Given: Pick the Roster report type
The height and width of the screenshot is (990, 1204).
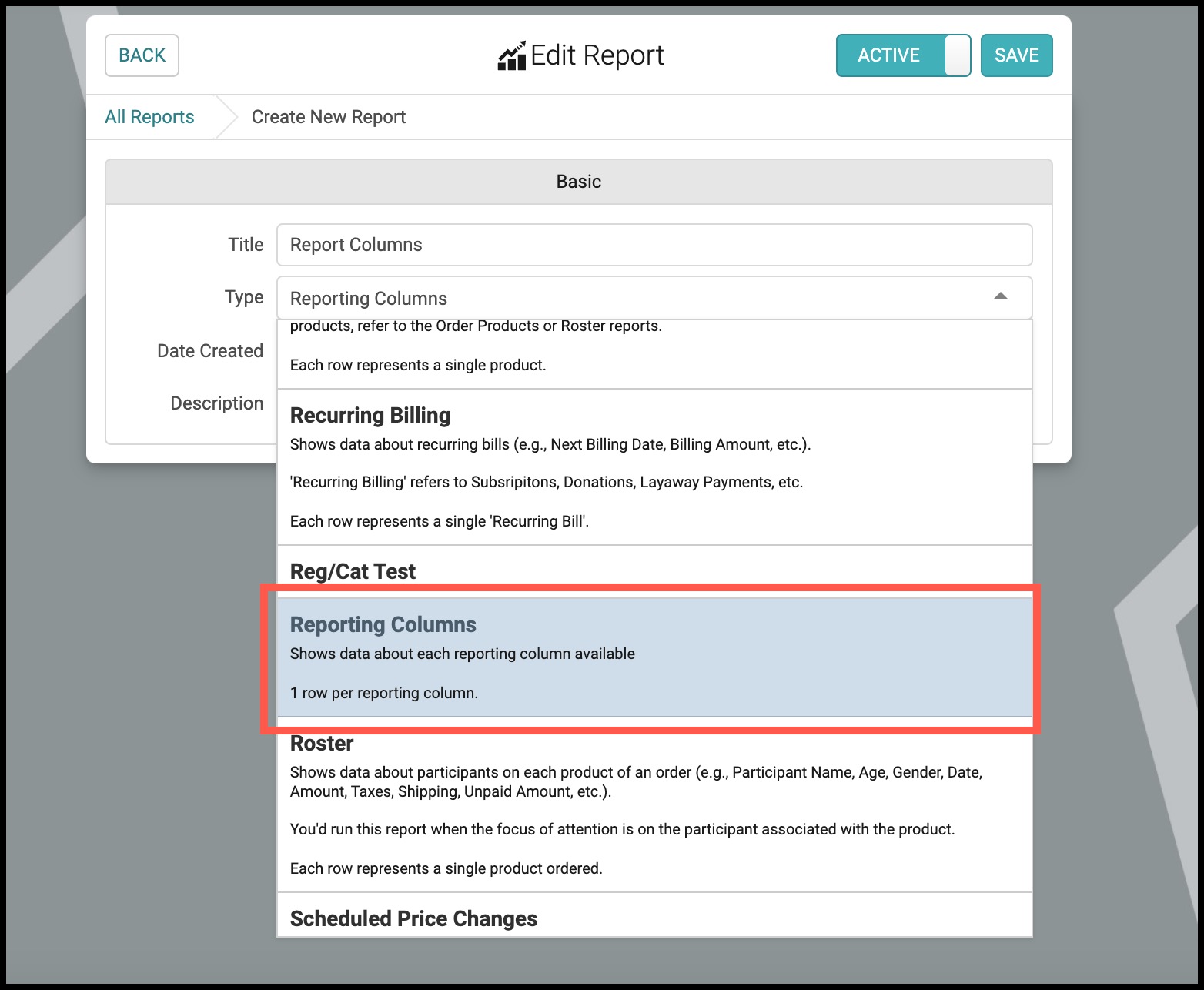Looking at the screenshot, I should [x=654, y=805].
